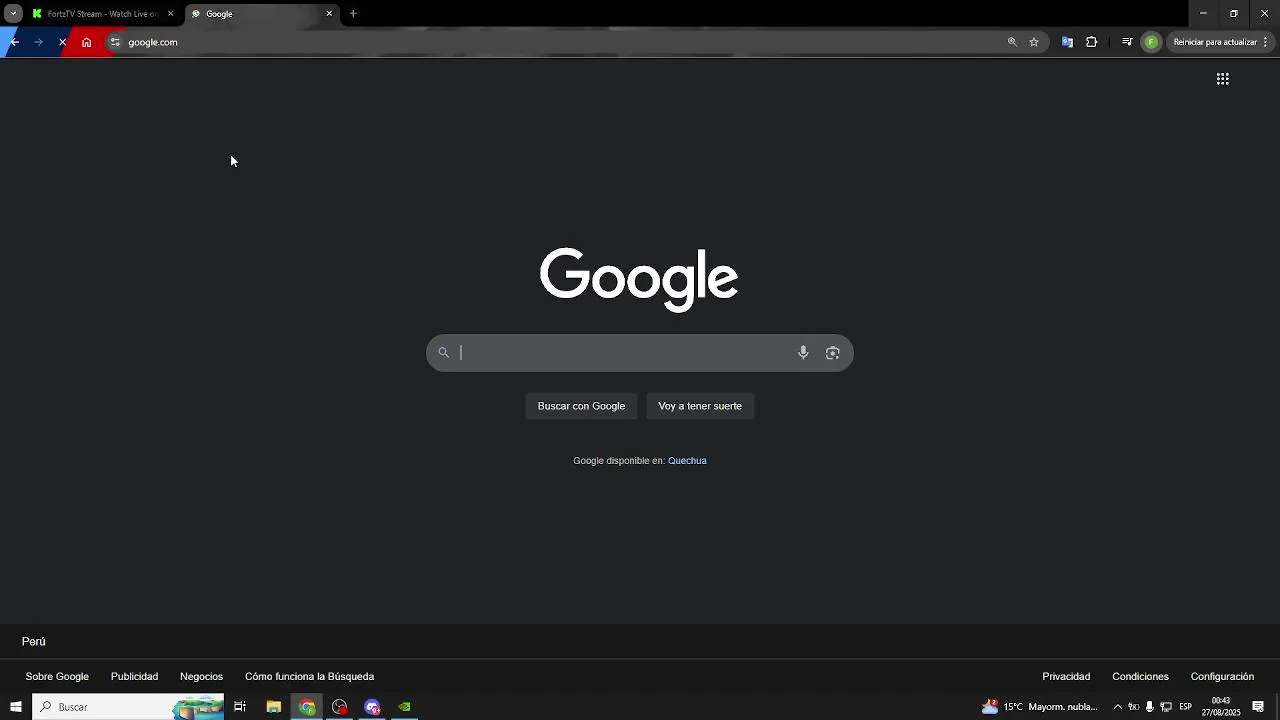Search by image with camera icon
This screenshot has width=1280, height=720.
pyautogui.click(x=832, y=352)
